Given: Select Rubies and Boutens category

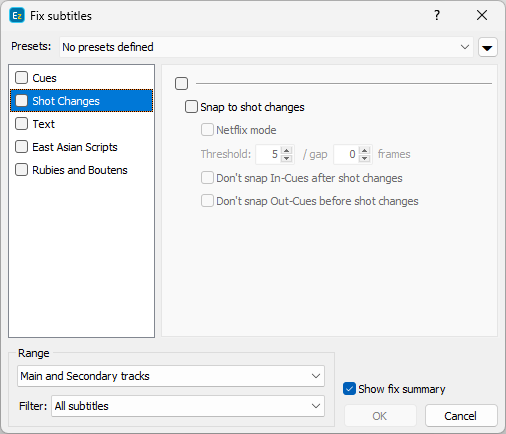Looking at the screenshot, I should (x=80, y=170).
